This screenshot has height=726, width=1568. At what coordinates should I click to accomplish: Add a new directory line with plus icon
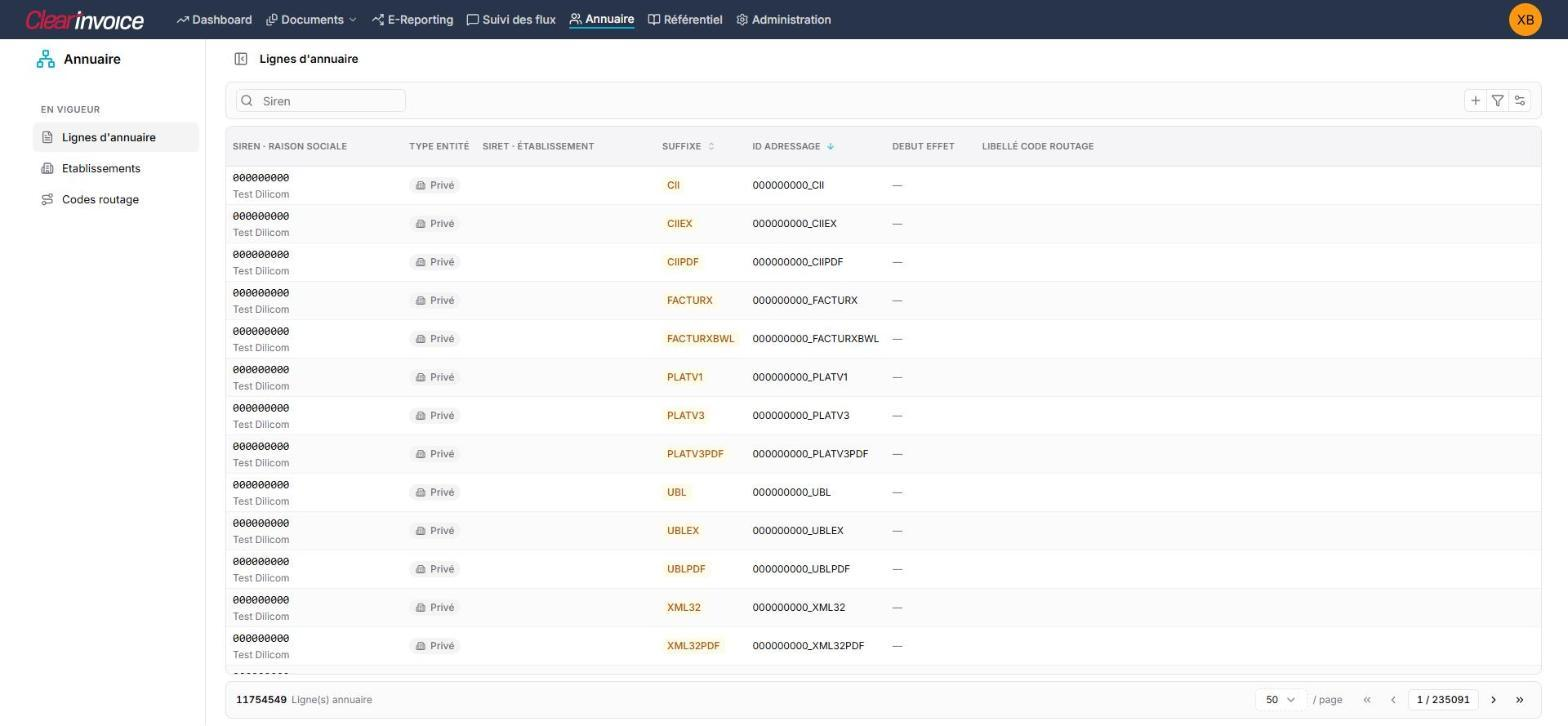[x=1475, y=101]
